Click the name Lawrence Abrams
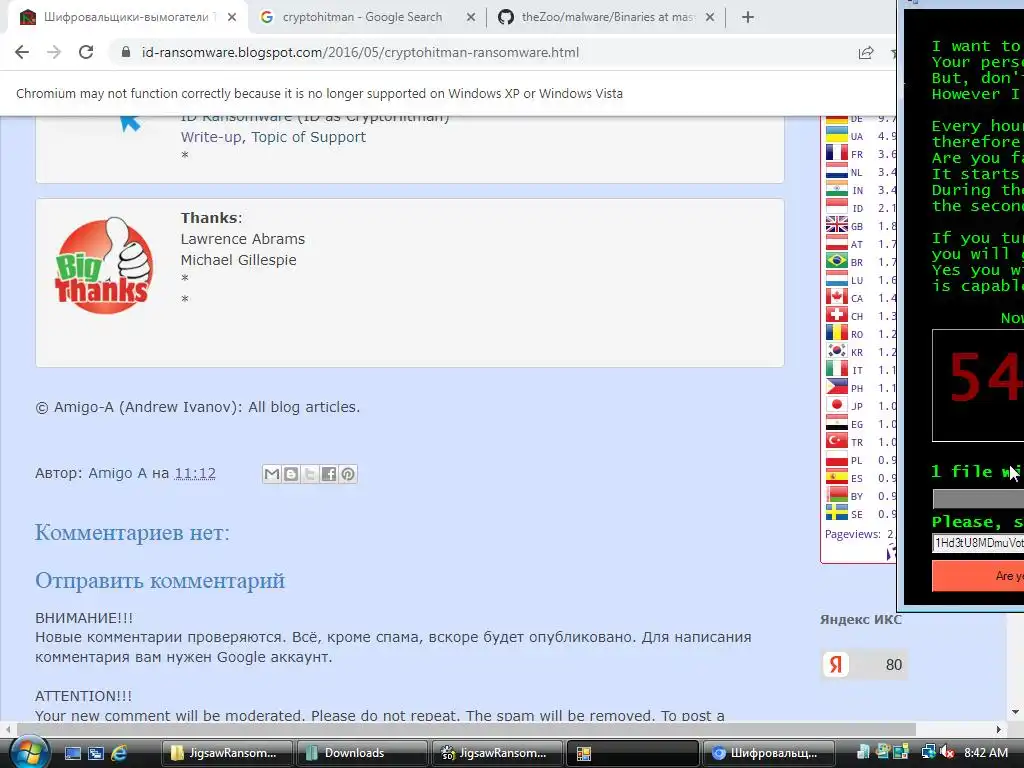This screenshot has height=768, width=1024. 242,239
